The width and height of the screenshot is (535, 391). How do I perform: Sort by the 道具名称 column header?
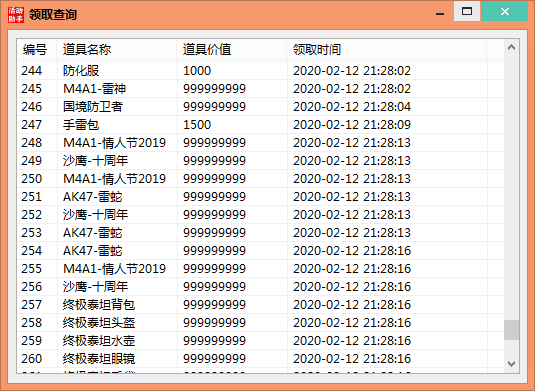[x=116, y=49]
